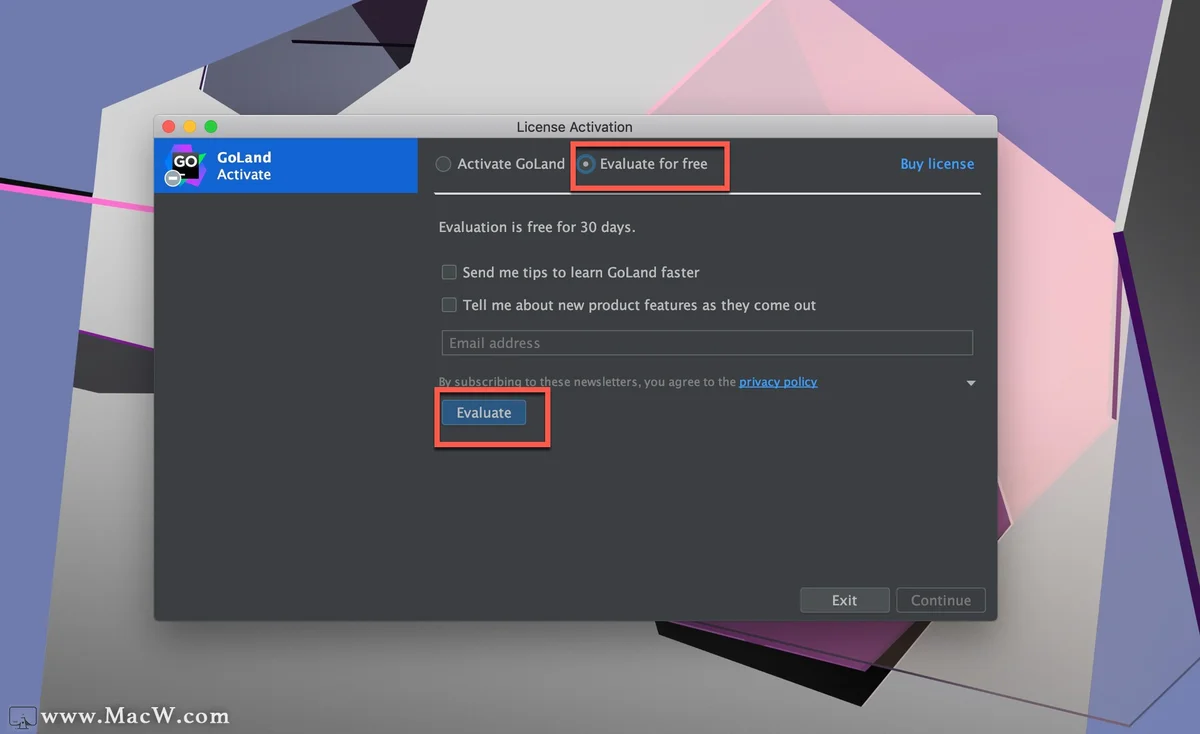This screenshot has height=734, width=1200.
Task: Select the Activate GoLand radio option
Action: (500, 164)
